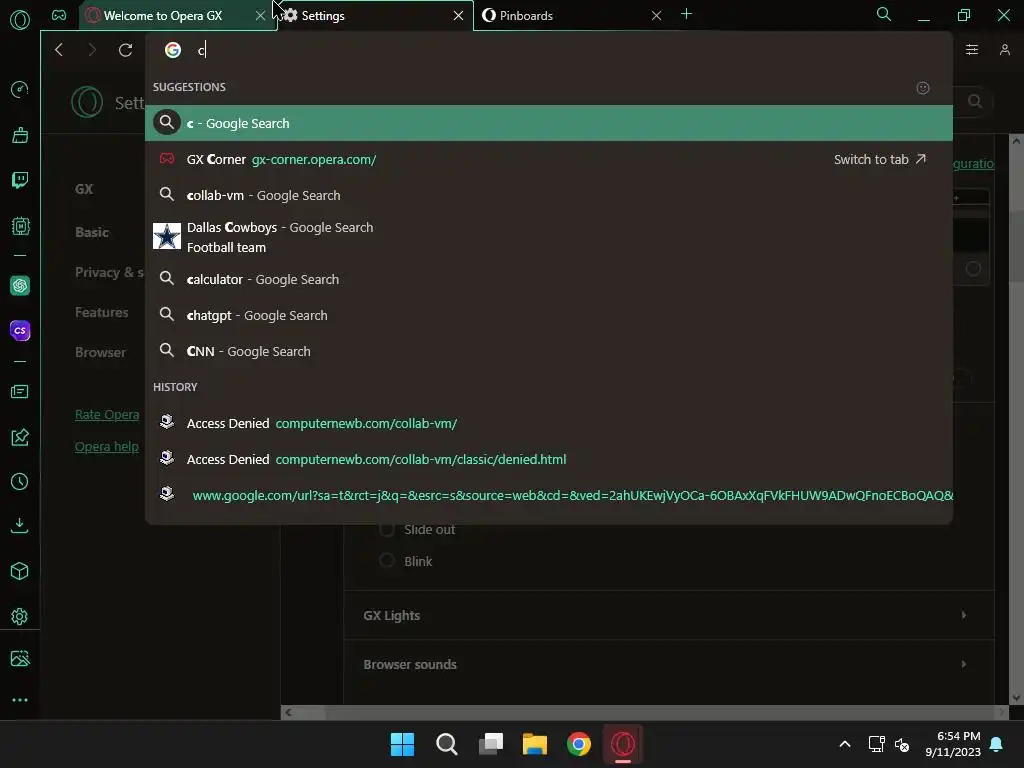Click the Google search engine icon

tap(172, 50)
